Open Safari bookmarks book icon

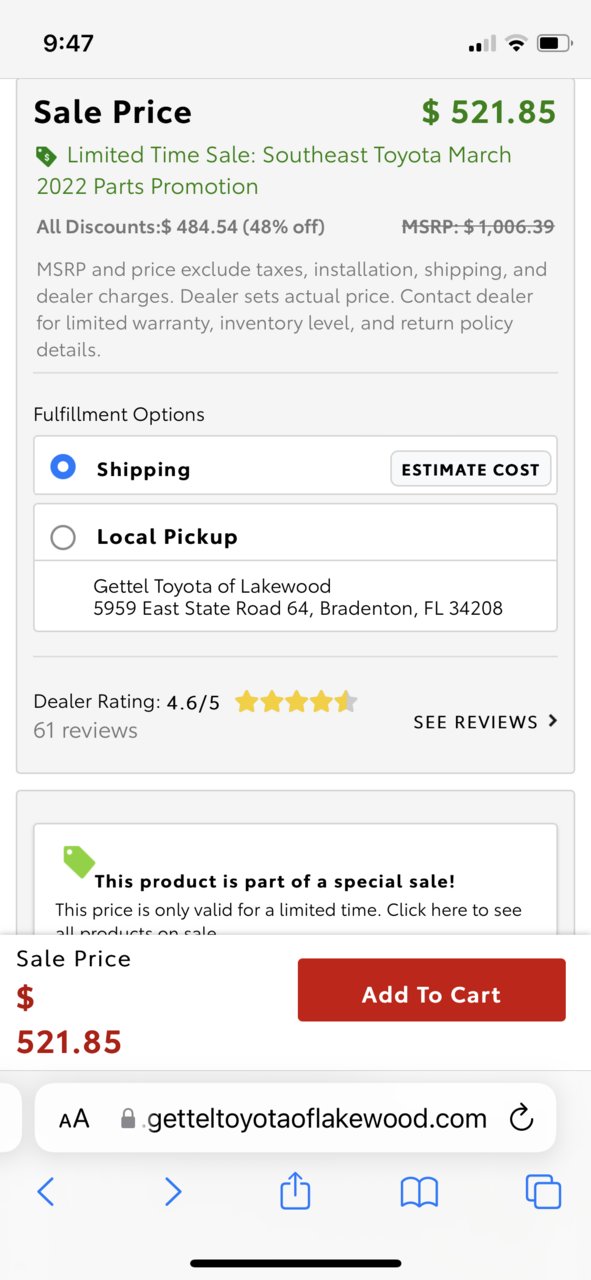pyautogui.click(x=419, y=1191)
